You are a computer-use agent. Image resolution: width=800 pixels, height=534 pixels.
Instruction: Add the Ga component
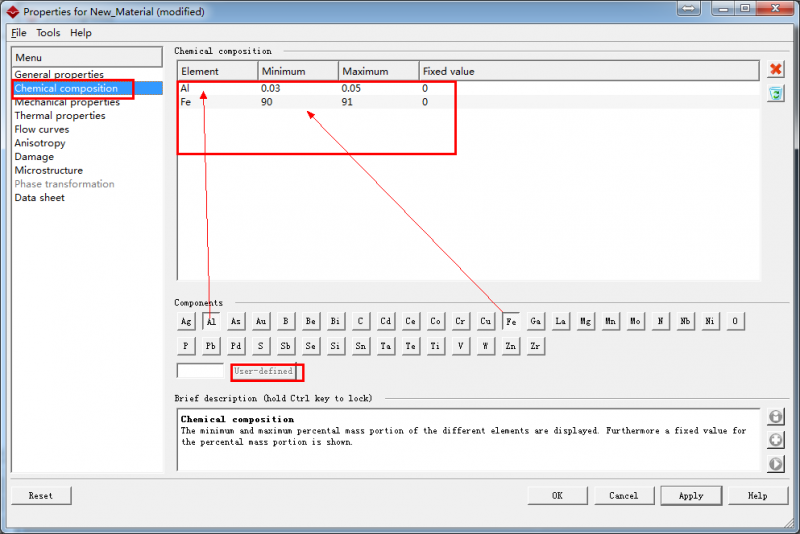pos(535,321)
